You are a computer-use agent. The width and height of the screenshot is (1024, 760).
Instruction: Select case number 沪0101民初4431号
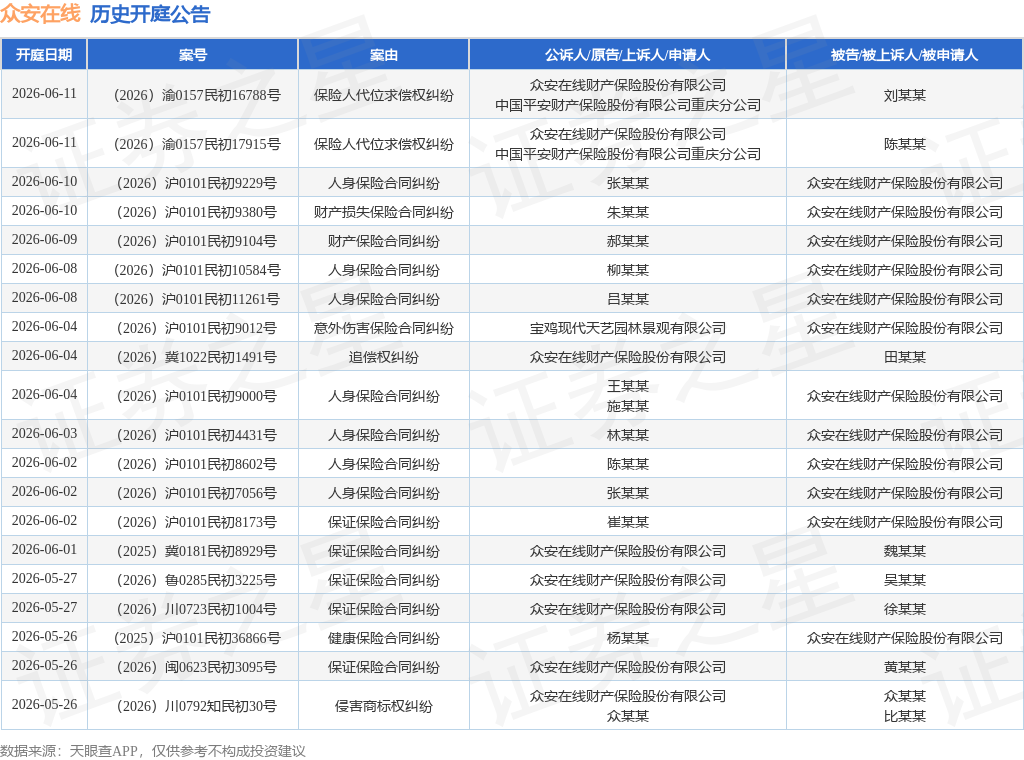coord(197,435)
